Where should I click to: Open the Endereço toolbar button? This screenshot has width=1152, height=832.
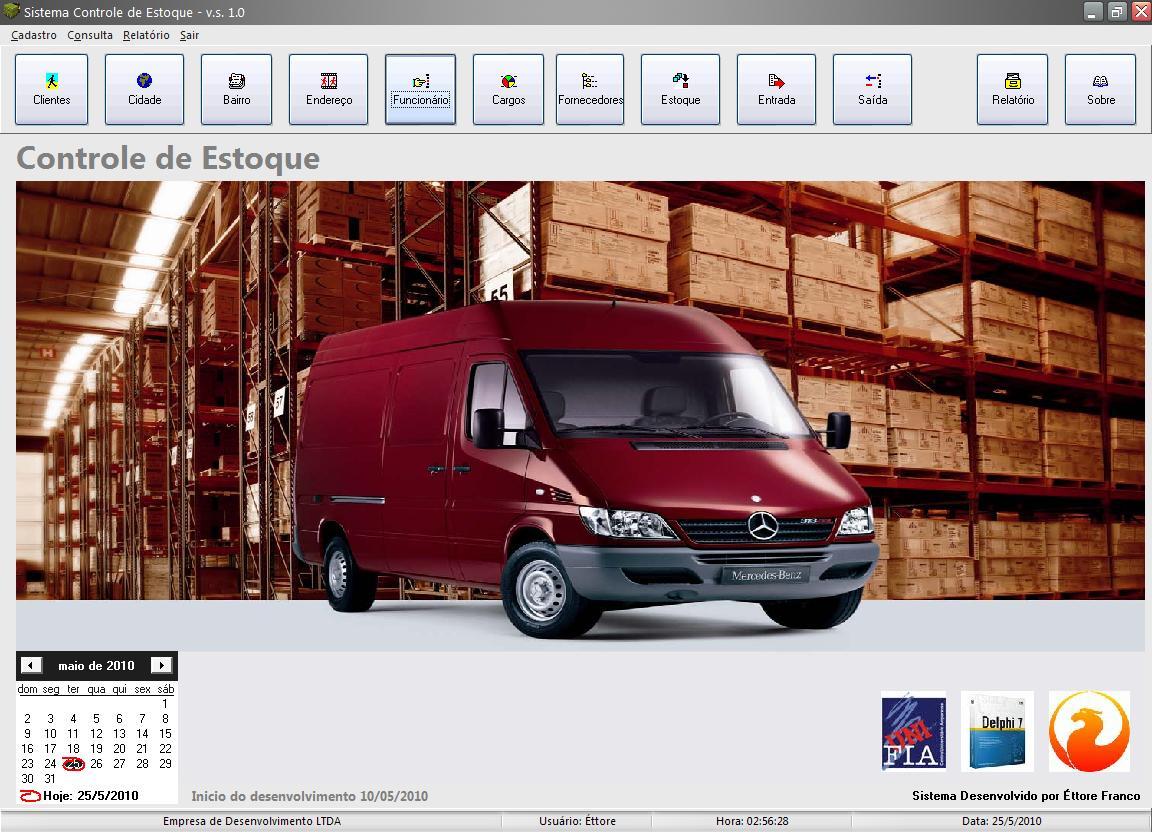coord(328,89)
